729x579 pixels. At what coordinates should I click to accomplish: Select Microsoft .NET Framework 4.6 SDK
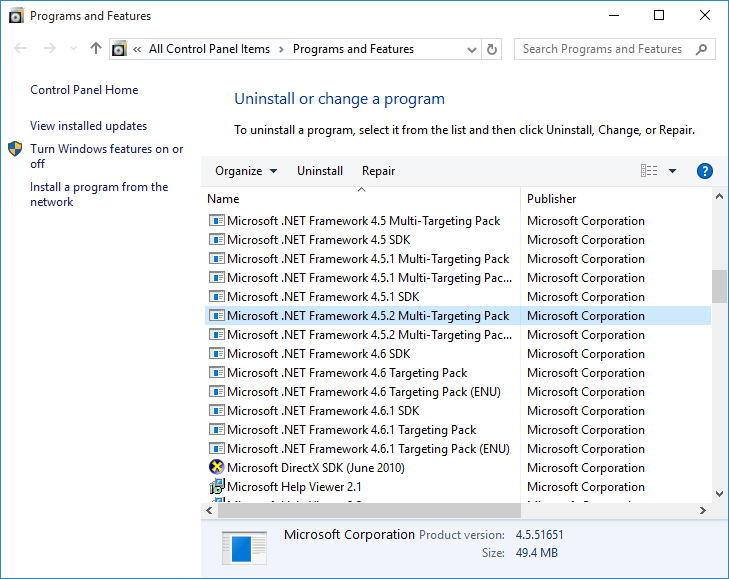(x=318, y=354)
